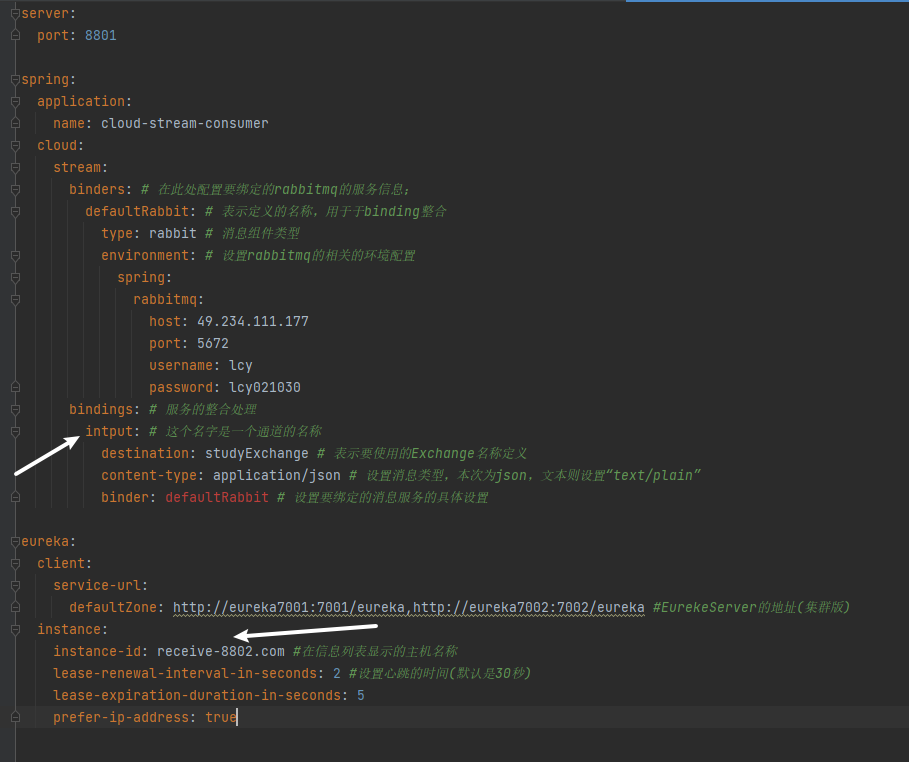Screen dimensions: 909x762
Task: Collapse the server block fold marker
Action: [14, 13]
